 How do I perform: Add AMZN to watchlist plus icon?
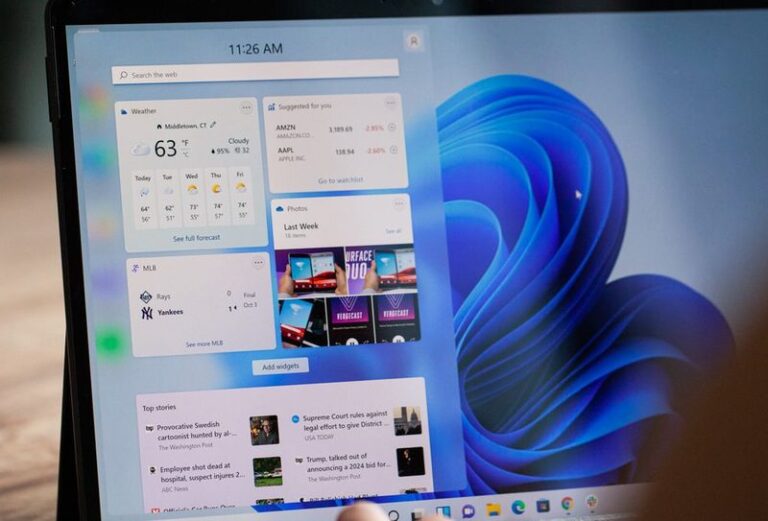(392, 127)
